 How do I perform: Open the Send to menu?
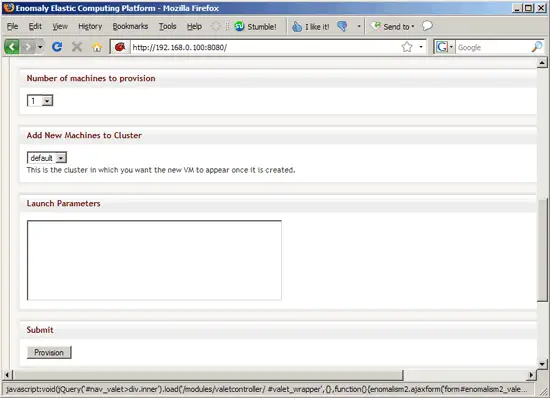tap(393, 26)
